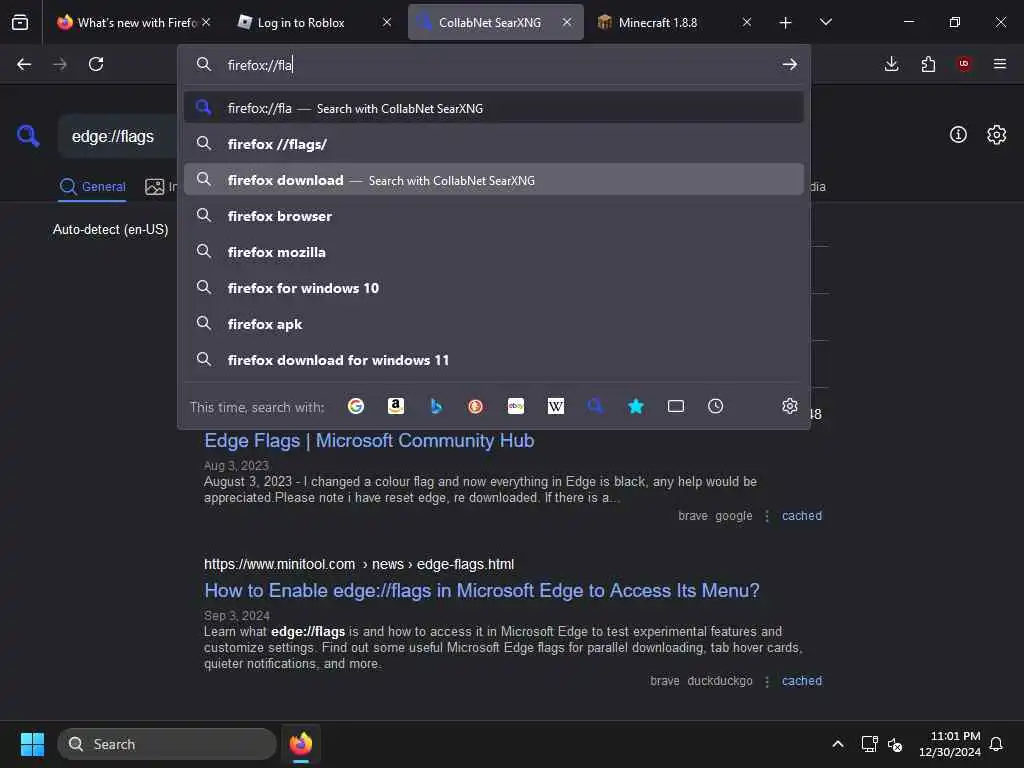Click the SearXNG edge://flags search box
The height and width of the screenshot is (768, 1024).
[118, 136]
